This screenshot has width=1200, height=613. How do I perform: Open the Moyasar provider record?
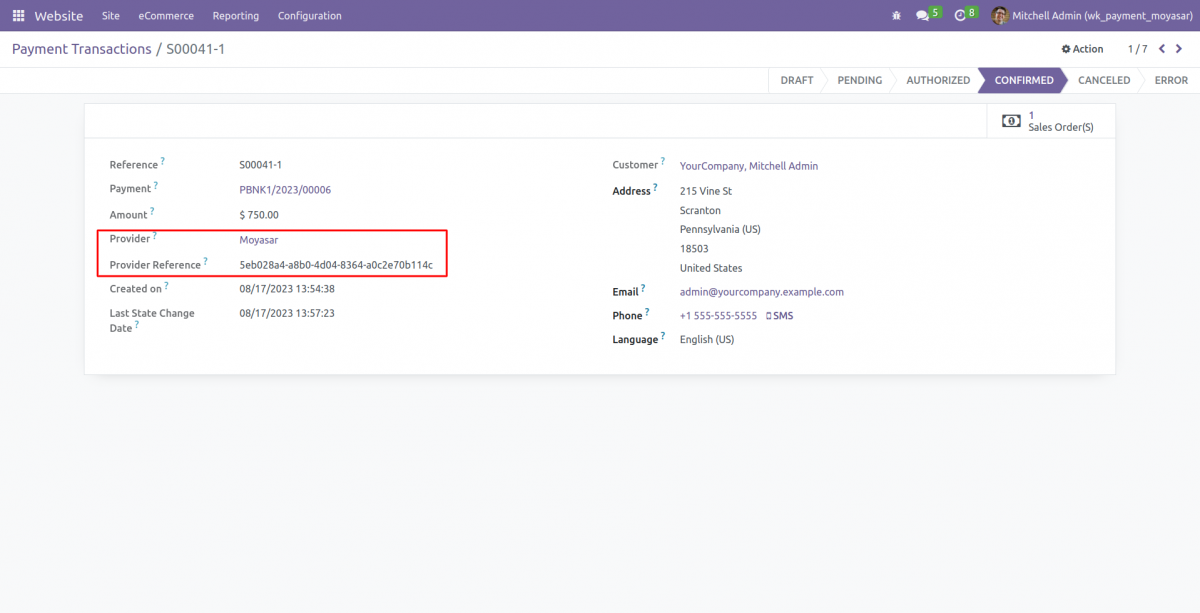259,239
